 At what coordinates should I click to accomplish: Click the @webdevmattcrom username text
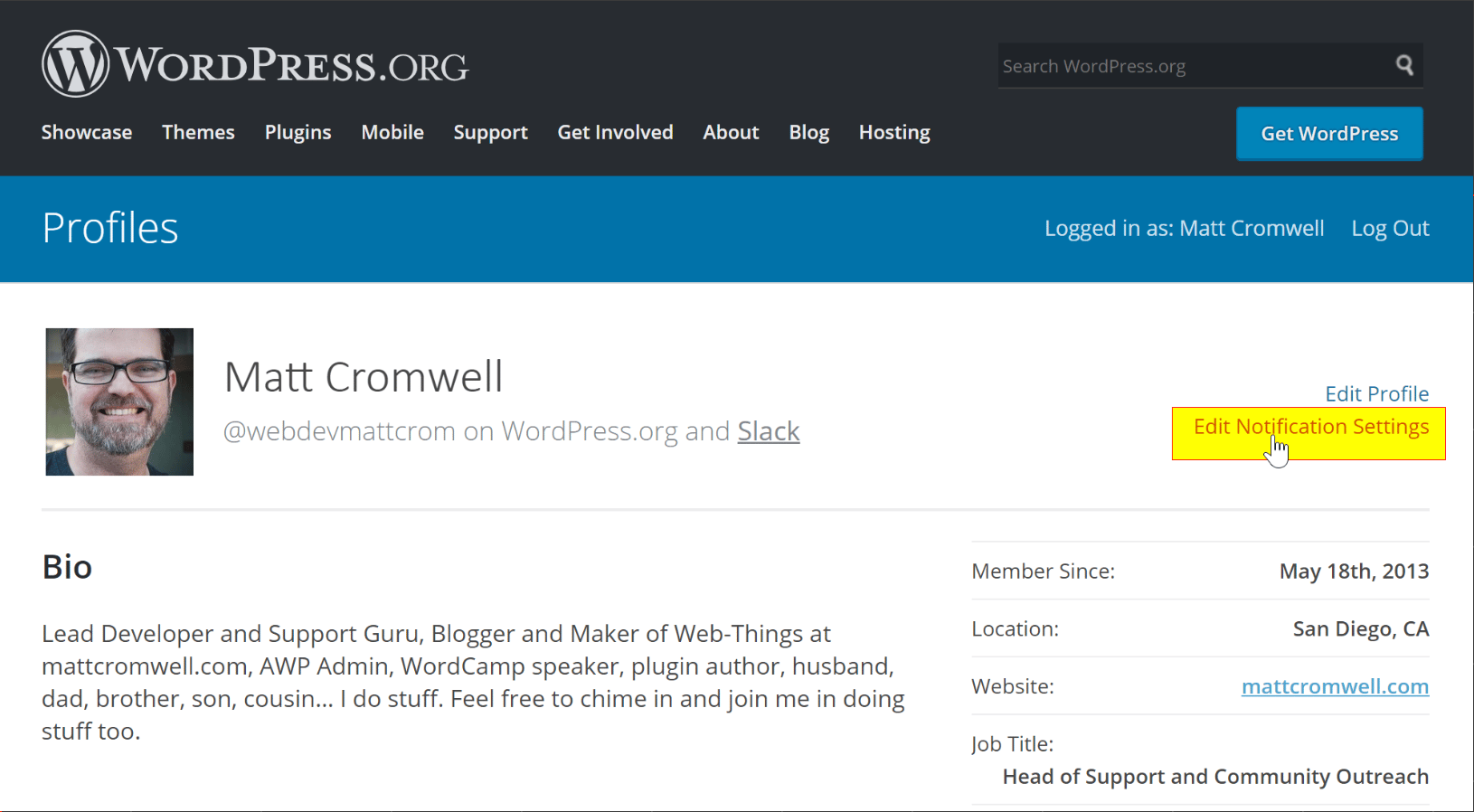[339, 431]
